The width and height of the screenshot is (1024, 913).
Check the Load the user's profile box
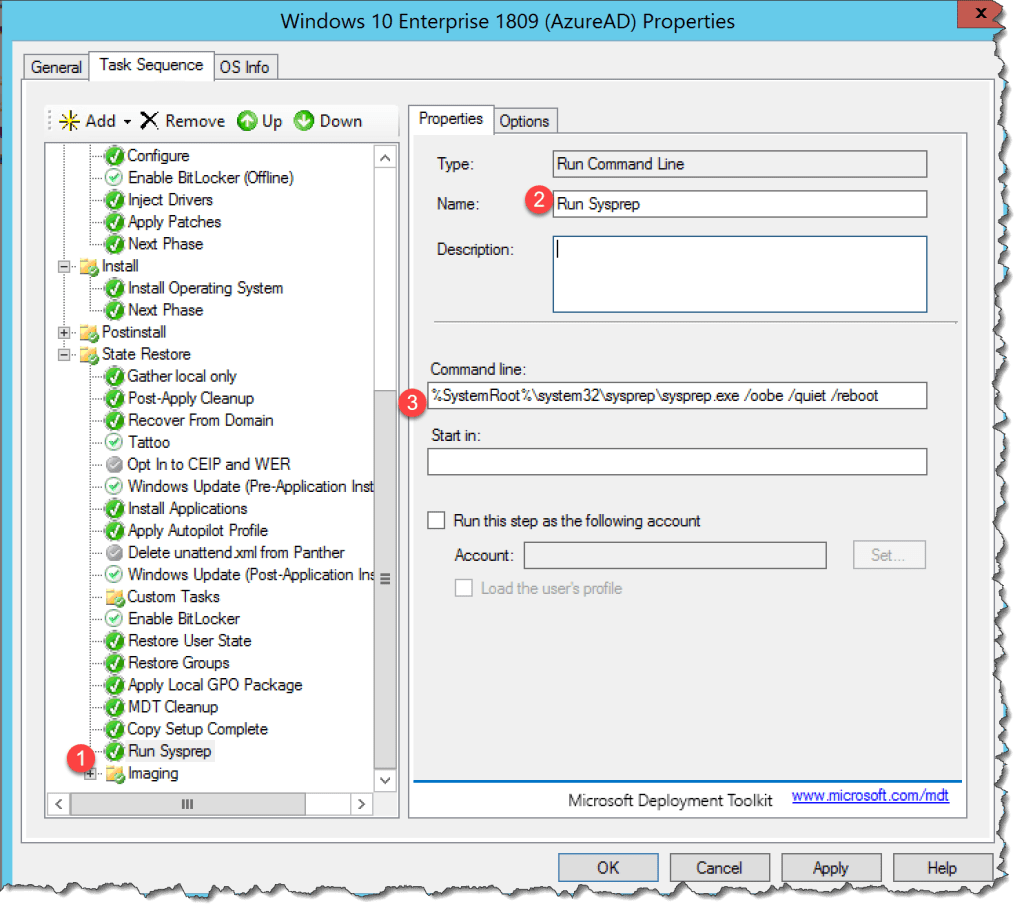462,588
